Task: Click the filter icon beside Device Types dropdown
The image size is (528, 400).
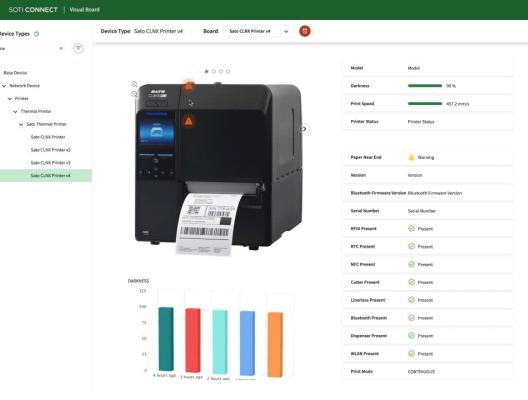Action: point(78,48)
